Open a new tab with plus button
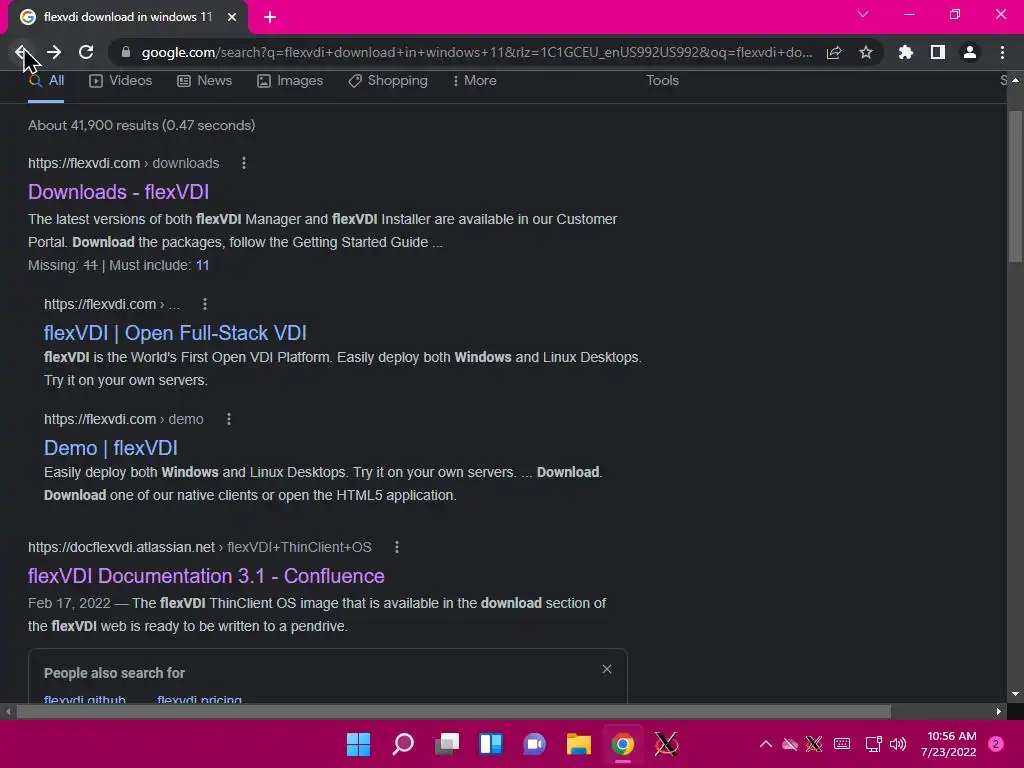The image size is (1024, 768). tap(270, 17)
